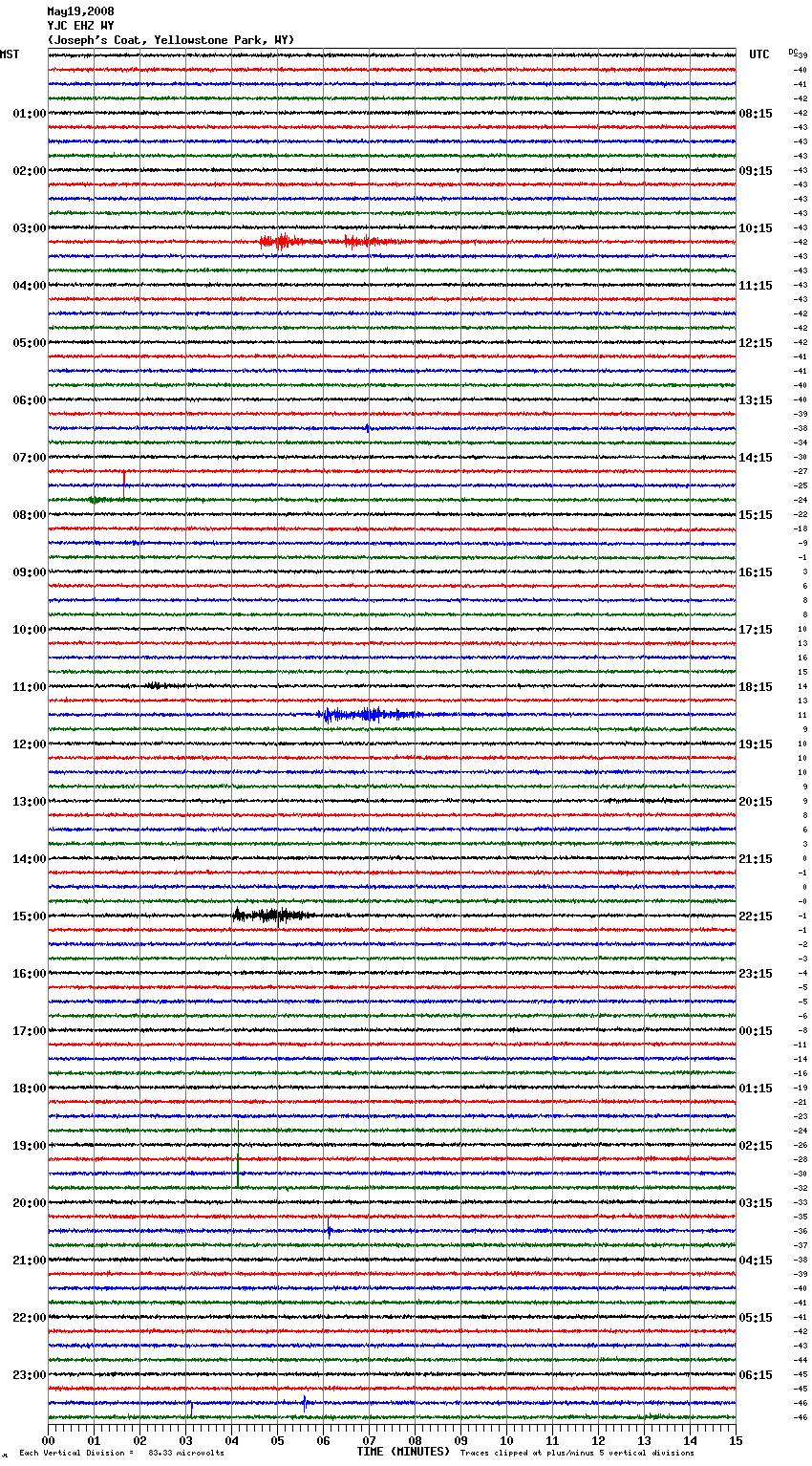Click the 22:15 UTC time label

[x=756, y=916]
